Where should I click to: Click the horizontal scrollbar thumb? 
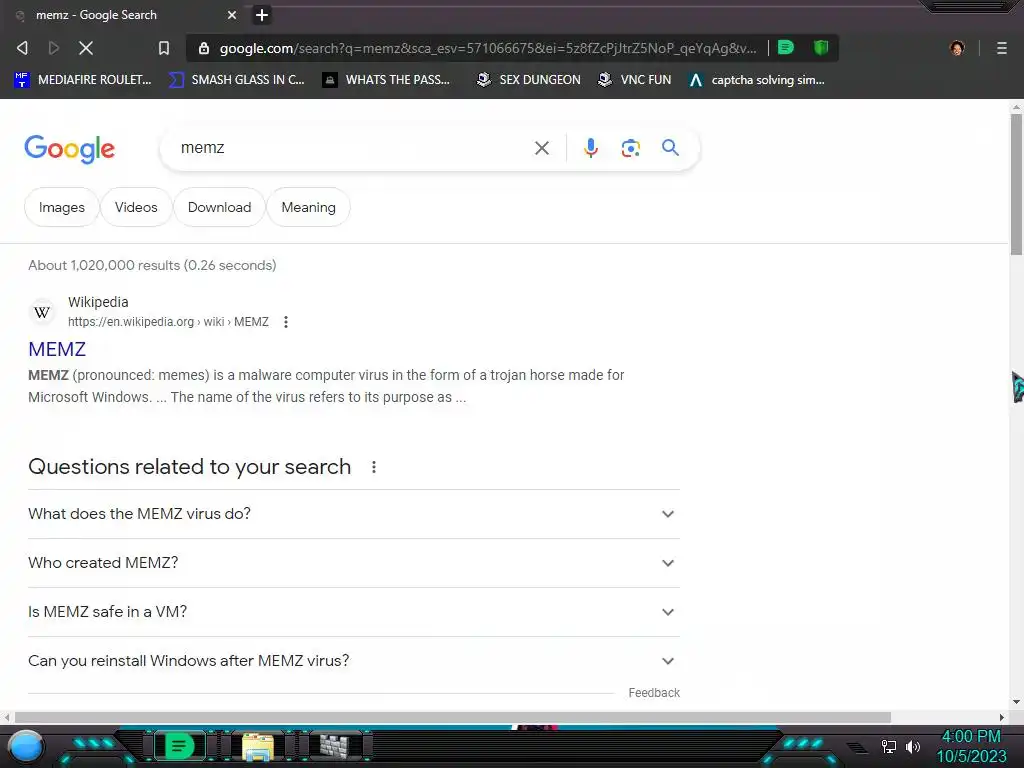(x=453, y=717)
